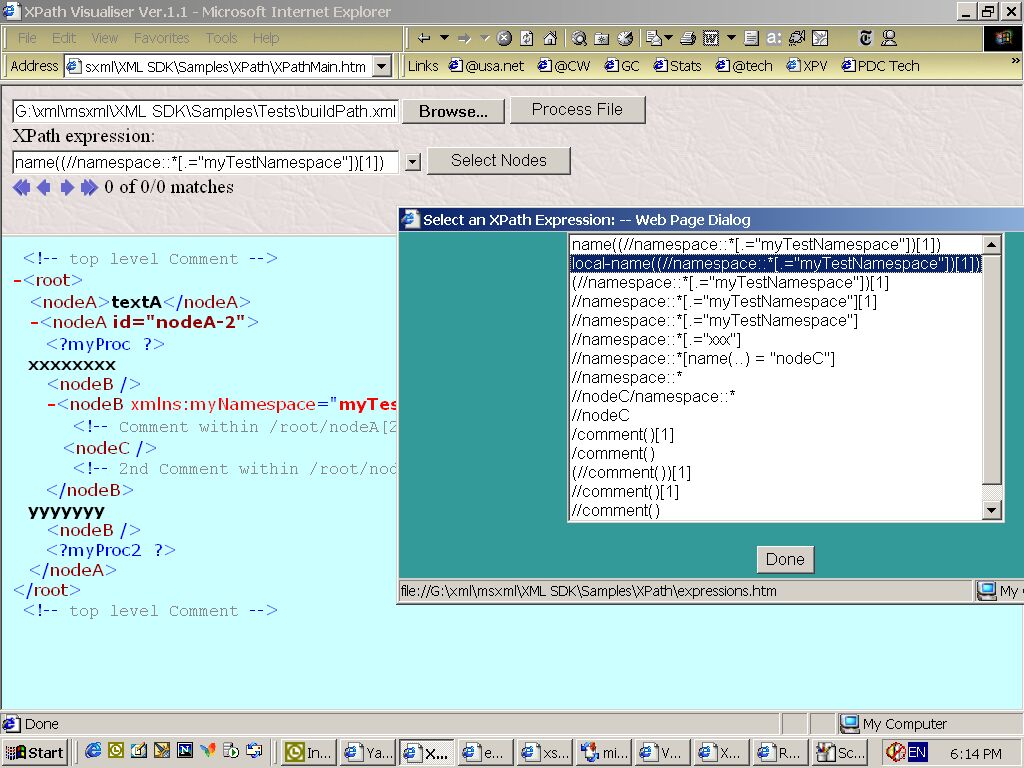Open the Help menu

tap(266, 38)
